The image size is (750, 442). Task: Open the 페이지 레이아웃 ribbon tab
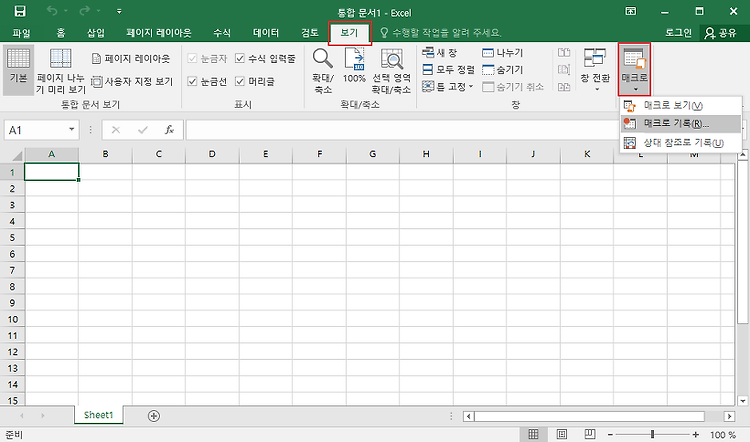point(158,33)
